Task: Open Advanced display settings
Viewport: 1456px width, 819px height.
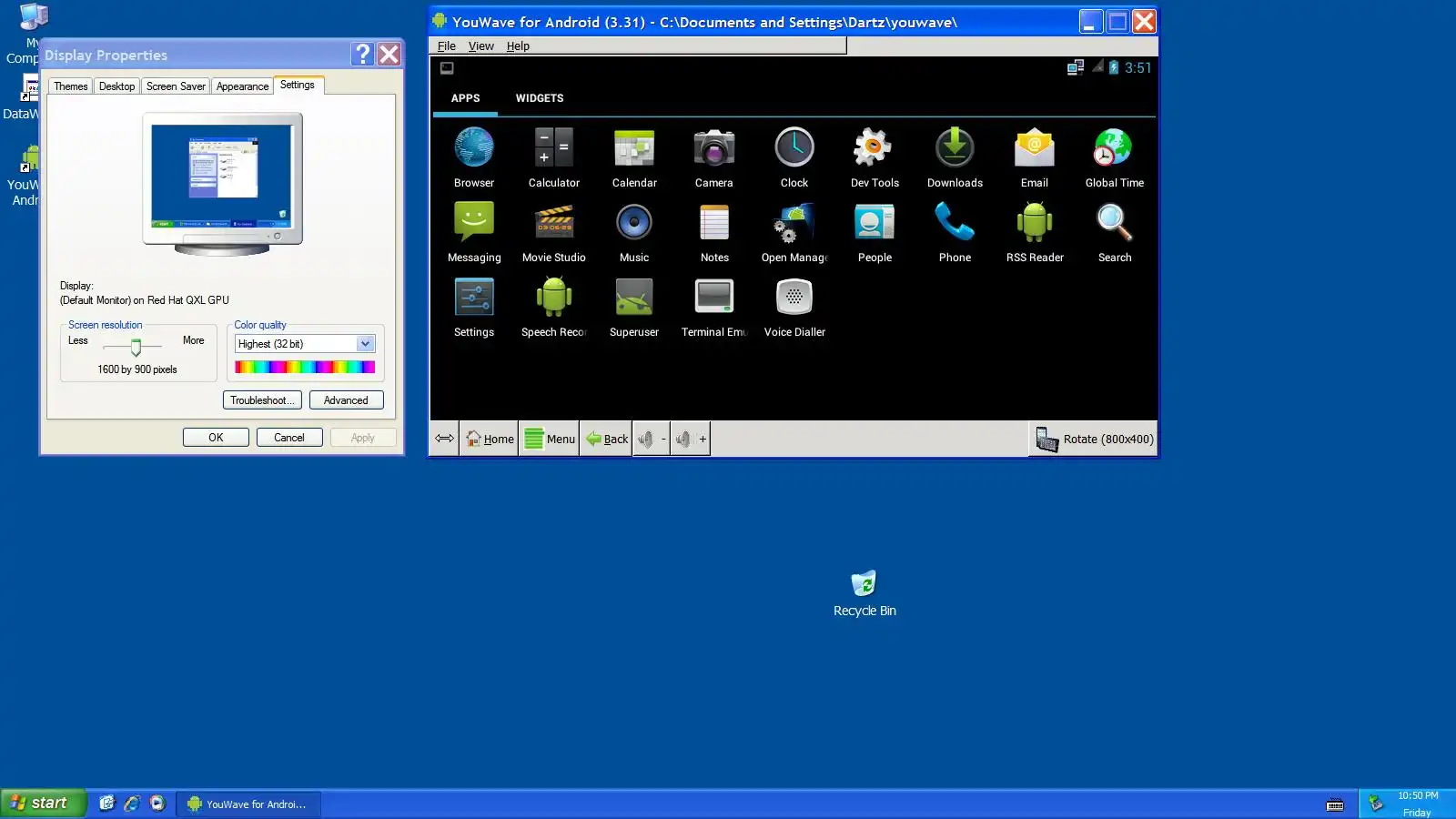Action: (346, 400)
